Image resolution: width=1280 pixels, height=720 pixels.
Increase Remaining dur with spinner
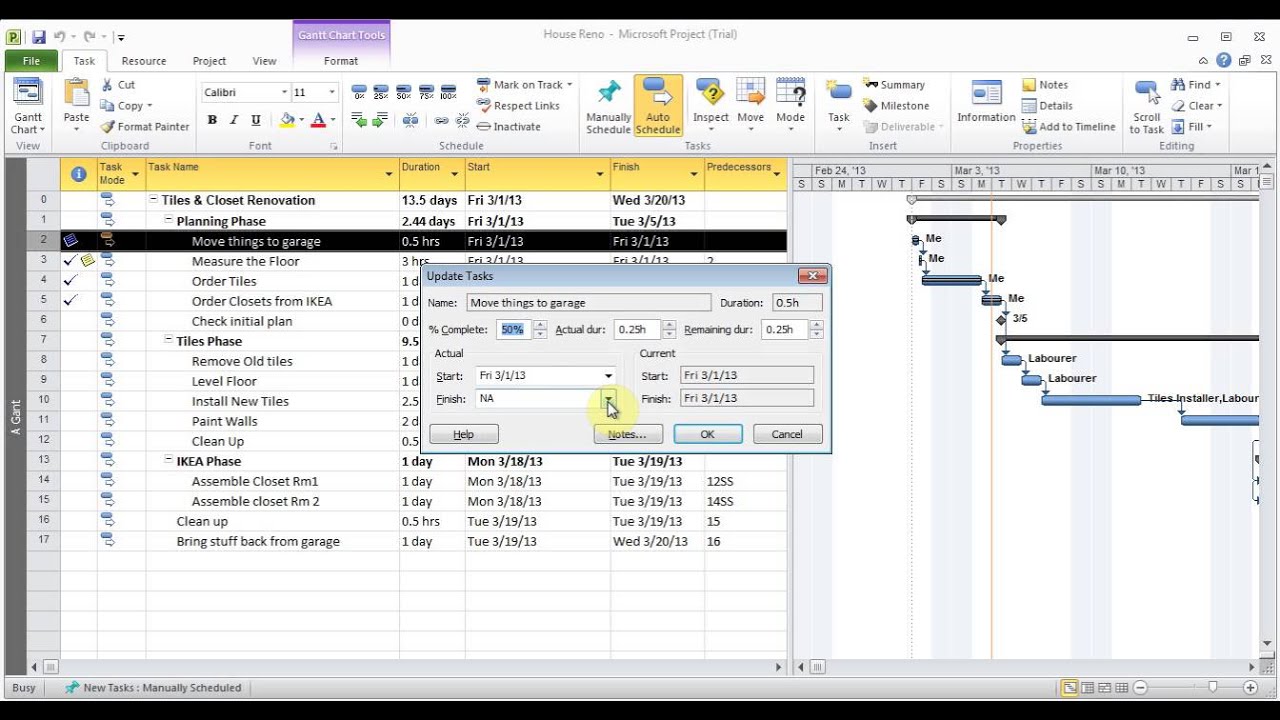pos(817,325)
